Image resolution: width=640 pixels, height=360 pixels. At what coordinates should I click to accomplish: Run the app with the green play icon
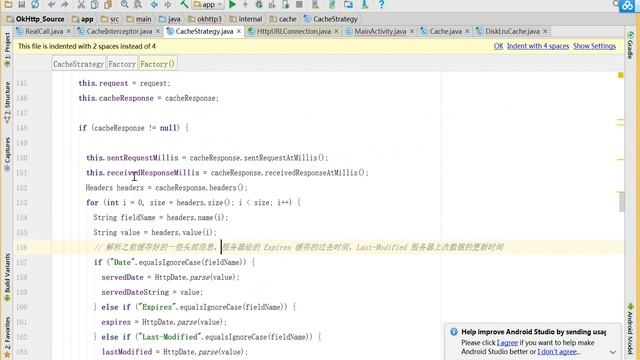[x=232, y=4]
